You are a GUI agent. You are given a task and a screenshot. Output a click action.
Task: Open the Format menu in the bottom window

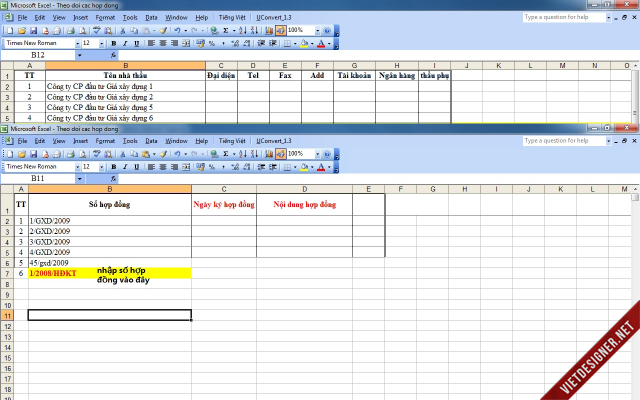[105, 141]
